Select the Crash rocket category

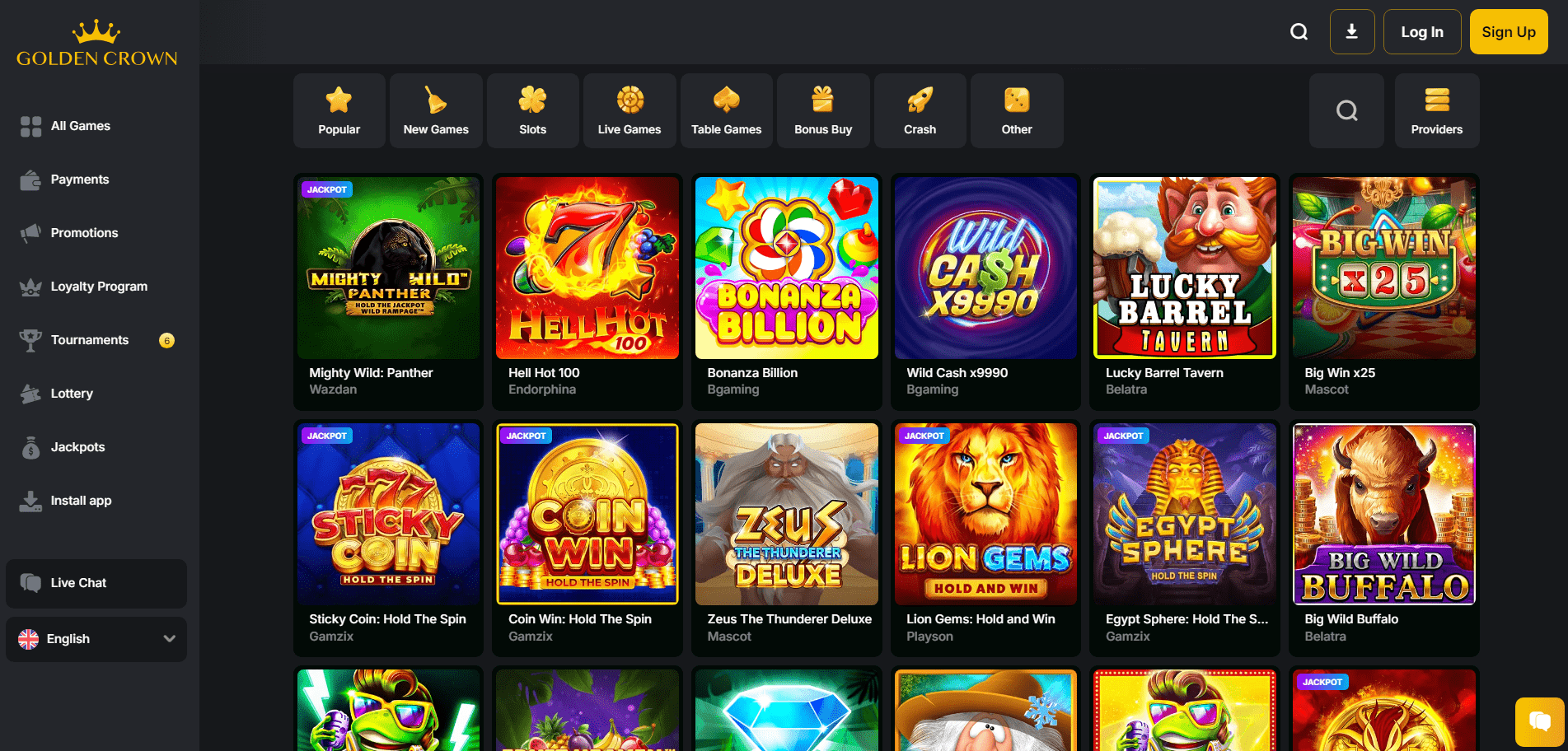(920, 110)
